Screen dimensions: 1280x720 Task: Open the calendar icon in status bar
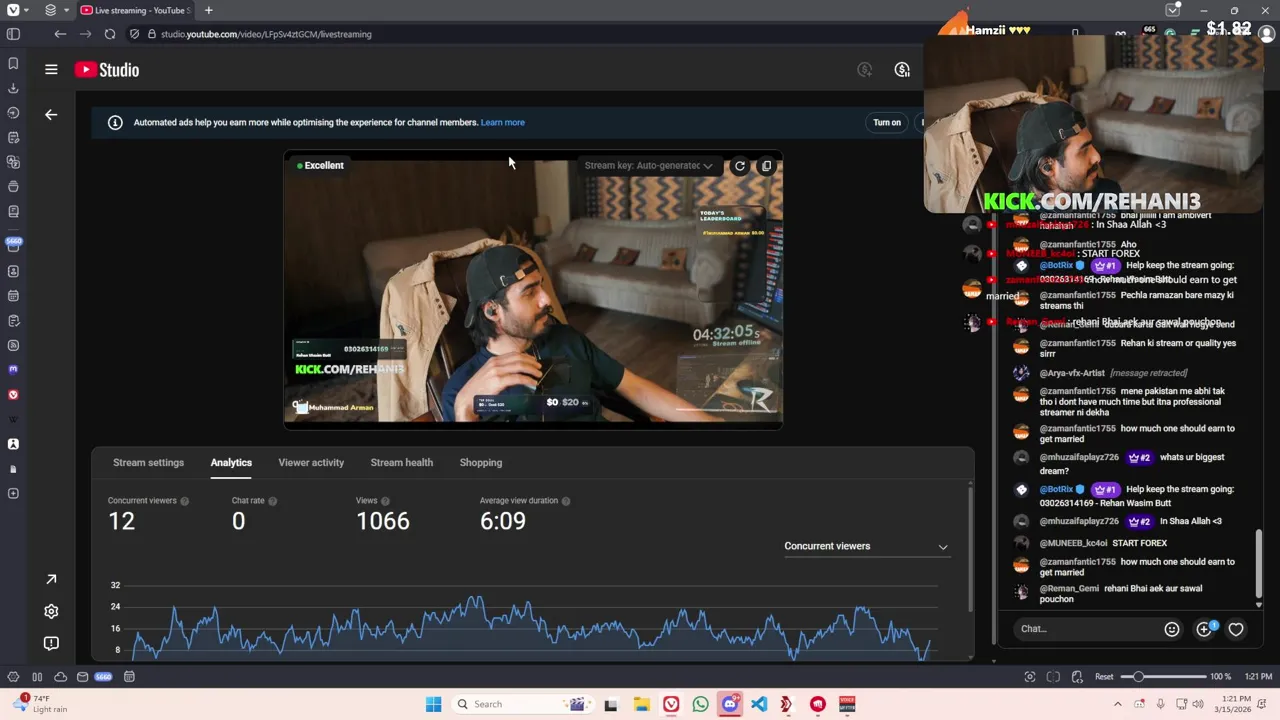tap(129, 677)
